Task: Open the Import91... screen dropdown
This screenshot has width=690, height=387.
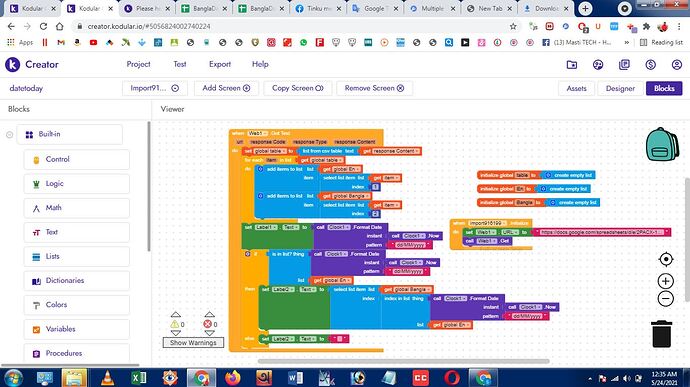Action: 155,88
